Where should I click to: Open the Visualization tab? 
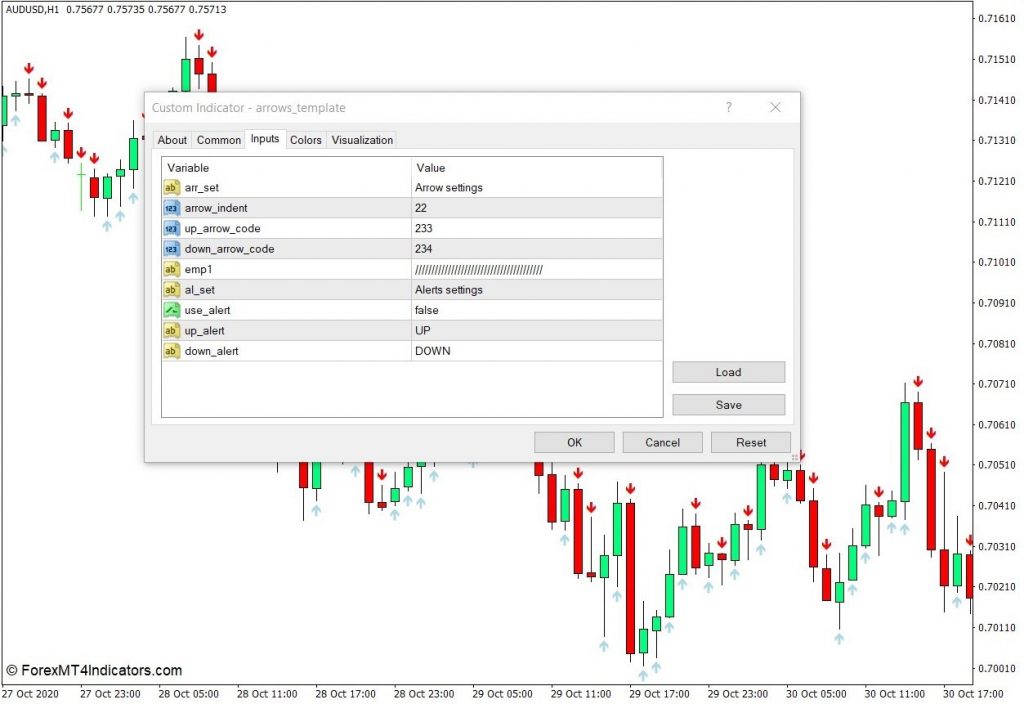(362, 140)
